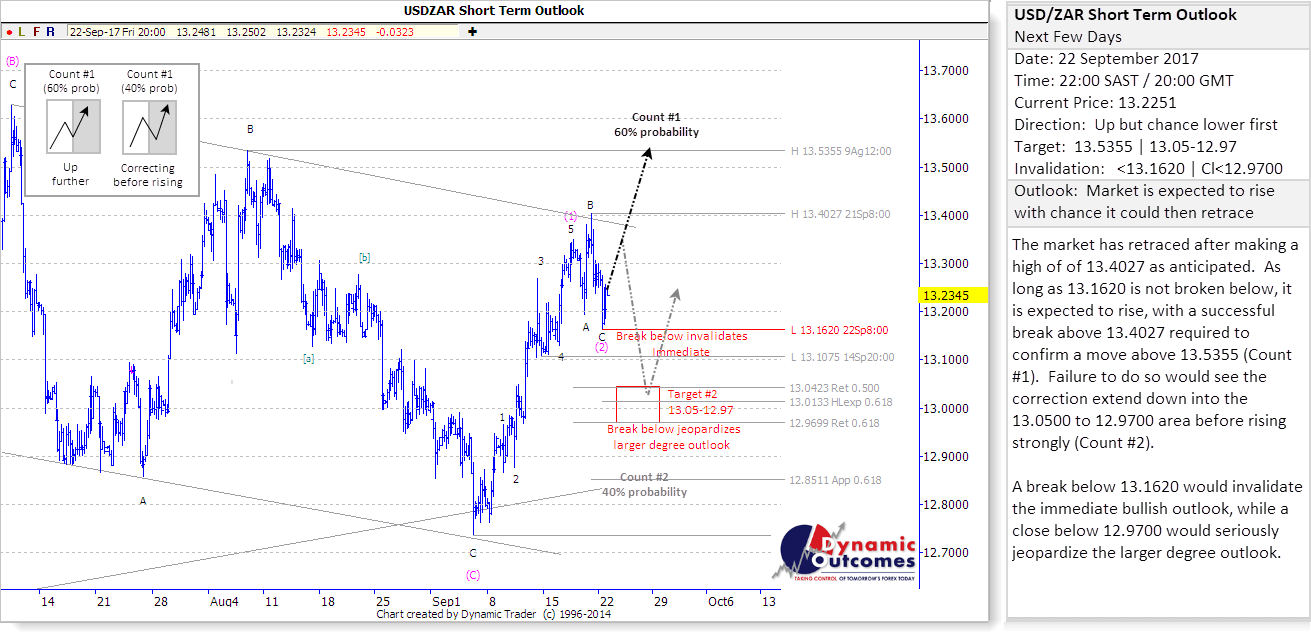
Task: Click the magenta (1) wave label
Action: 570,215
